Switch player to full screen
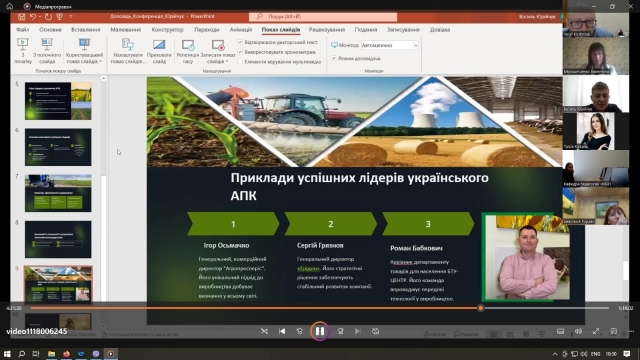The width and height of the screenshot is (640, 360). [x=596, y=331]
